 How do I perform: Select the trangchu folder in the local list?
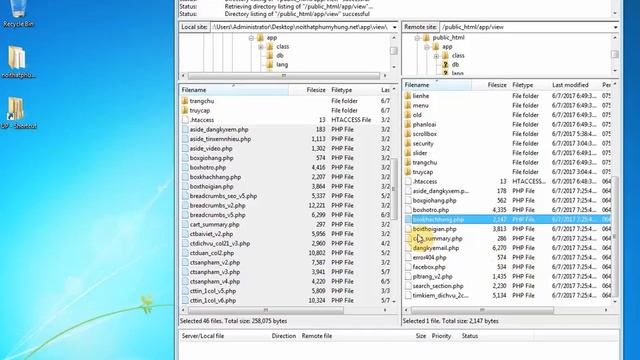click(202, 101)
